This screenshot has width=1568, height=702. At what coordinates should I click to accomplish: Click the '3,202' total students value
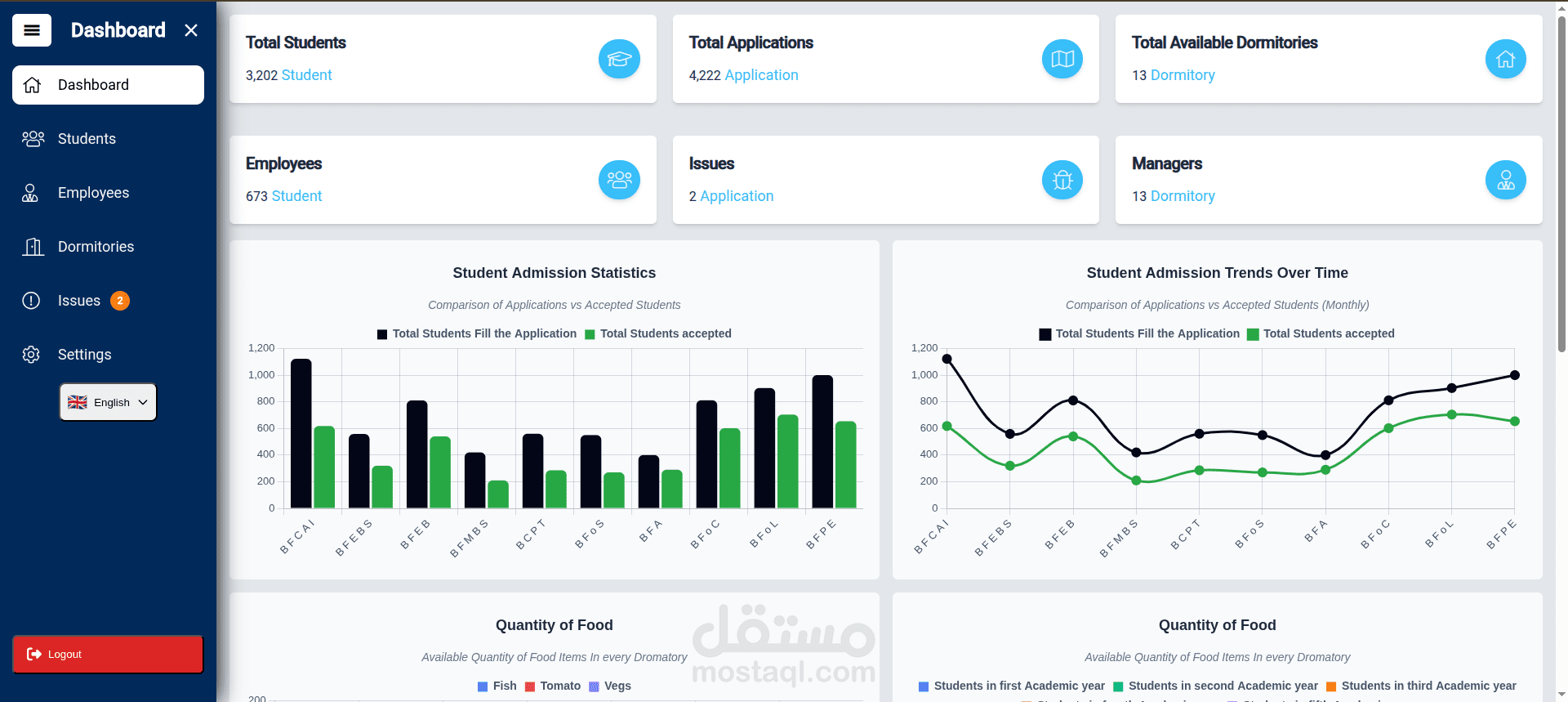coord(261,75)
